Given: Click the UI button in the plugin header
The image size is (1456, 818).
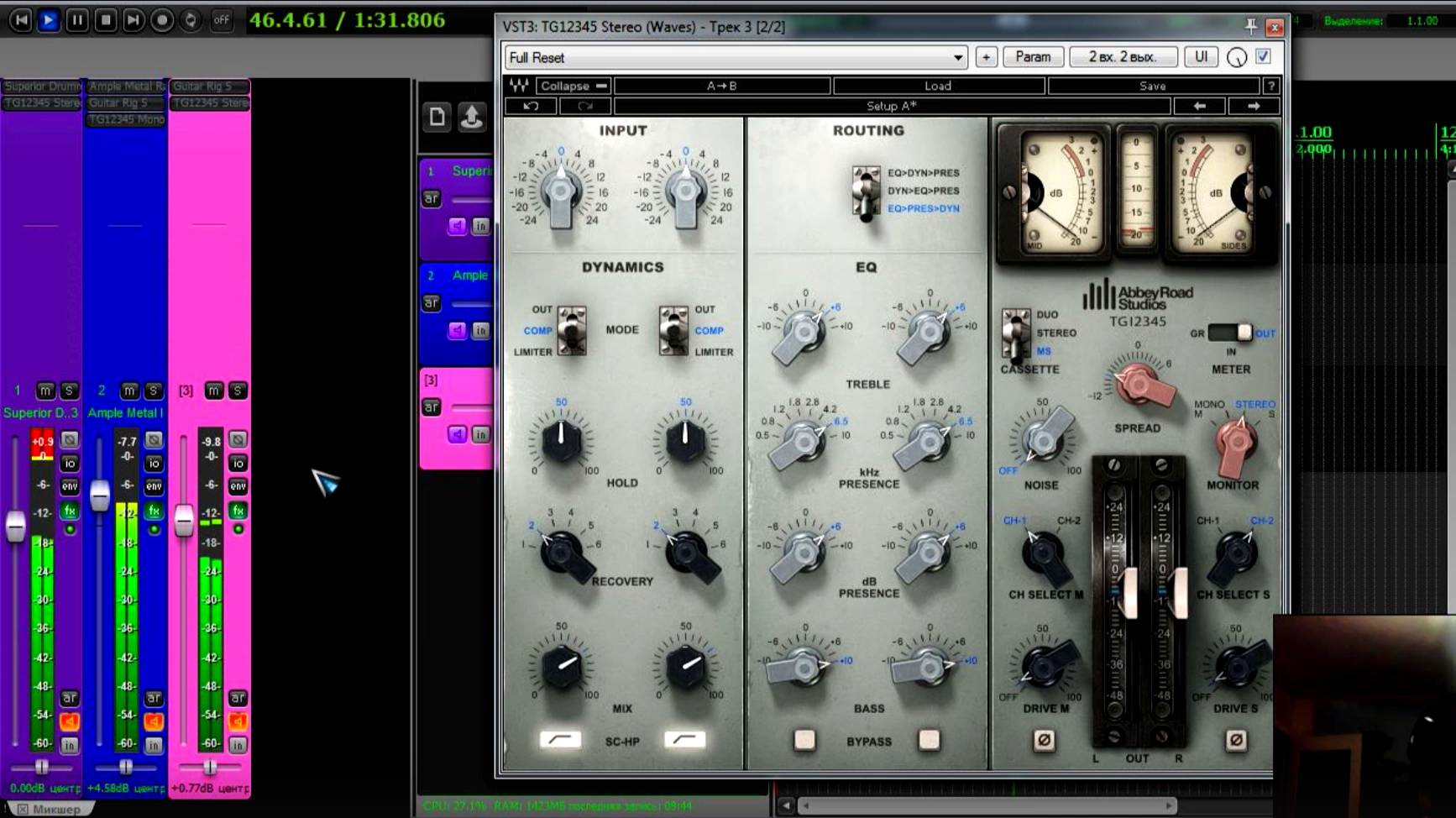Looking at the screenshot, I should [x=1202, y=57].
